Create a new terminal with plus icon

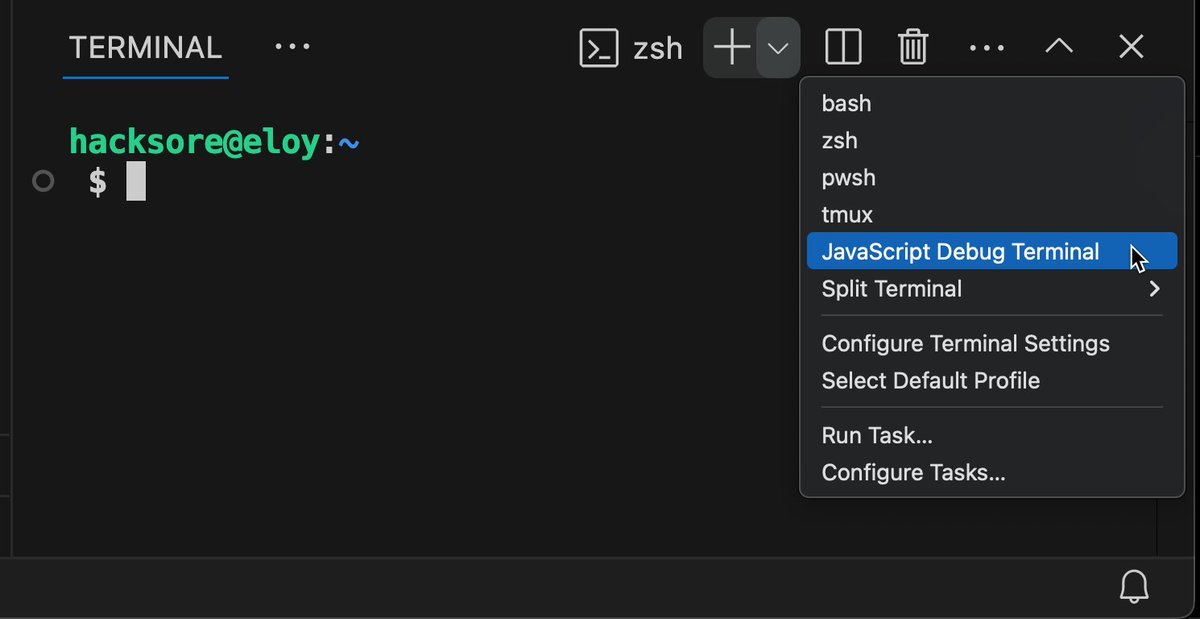[x=731, y=47]
